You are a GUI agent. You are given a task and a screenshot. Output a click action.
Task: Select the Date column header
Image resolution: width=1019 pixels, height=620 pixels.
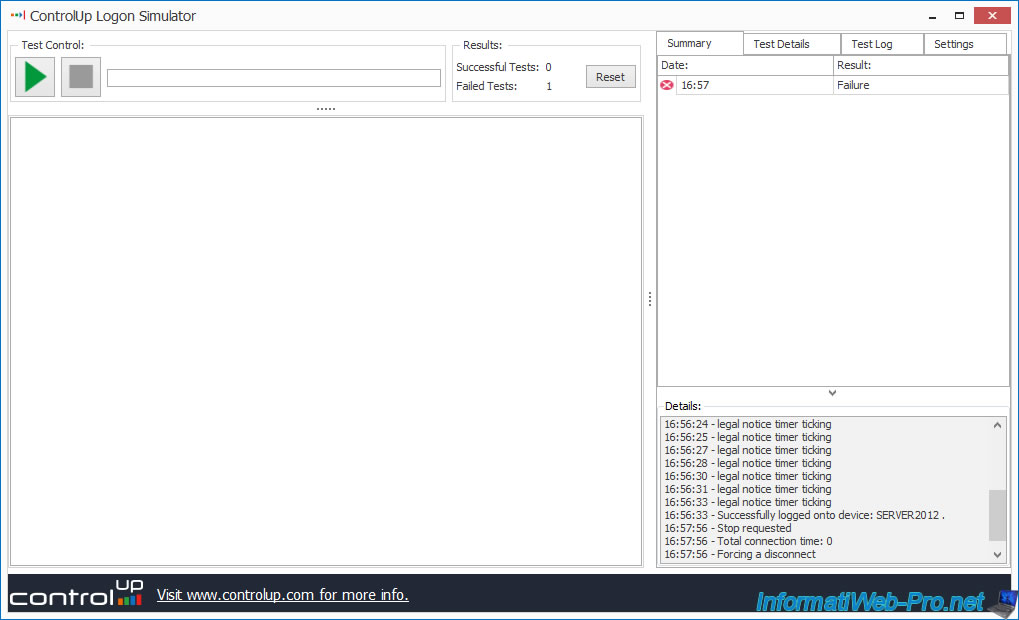pos(745,65)
